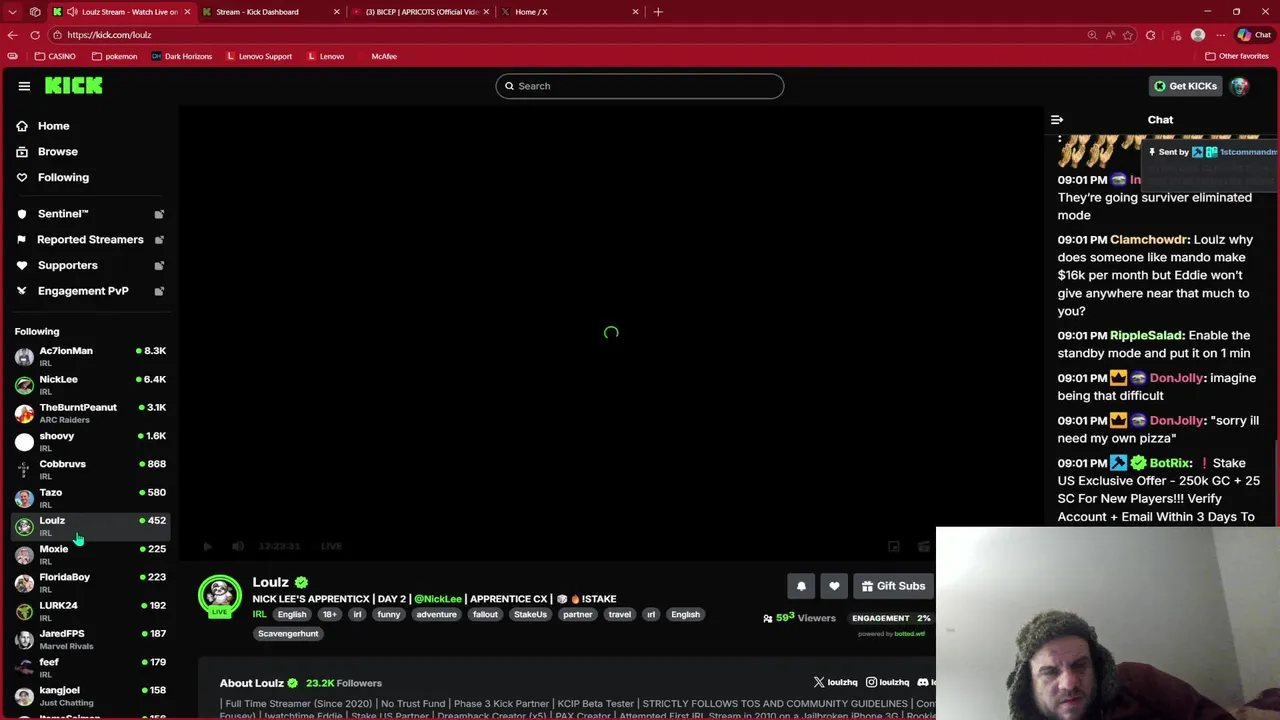Click the pop-out icon beside Engagement PvP
The width and height of the screenshot is (1280, 720).
point(159,291)
